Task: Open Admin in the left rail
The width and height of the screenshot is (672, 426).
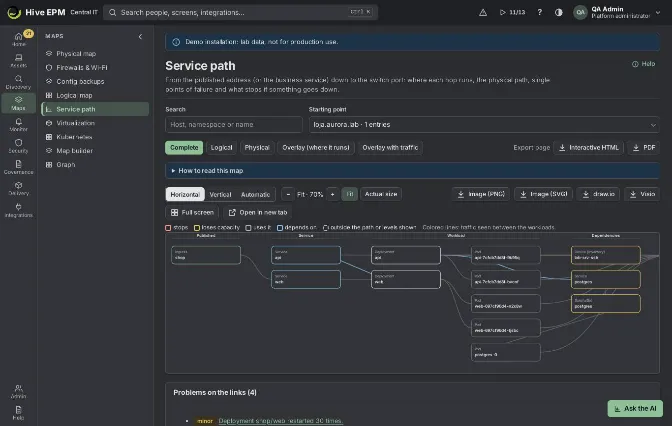Action: pyautogui.click(x=18, y=391)
